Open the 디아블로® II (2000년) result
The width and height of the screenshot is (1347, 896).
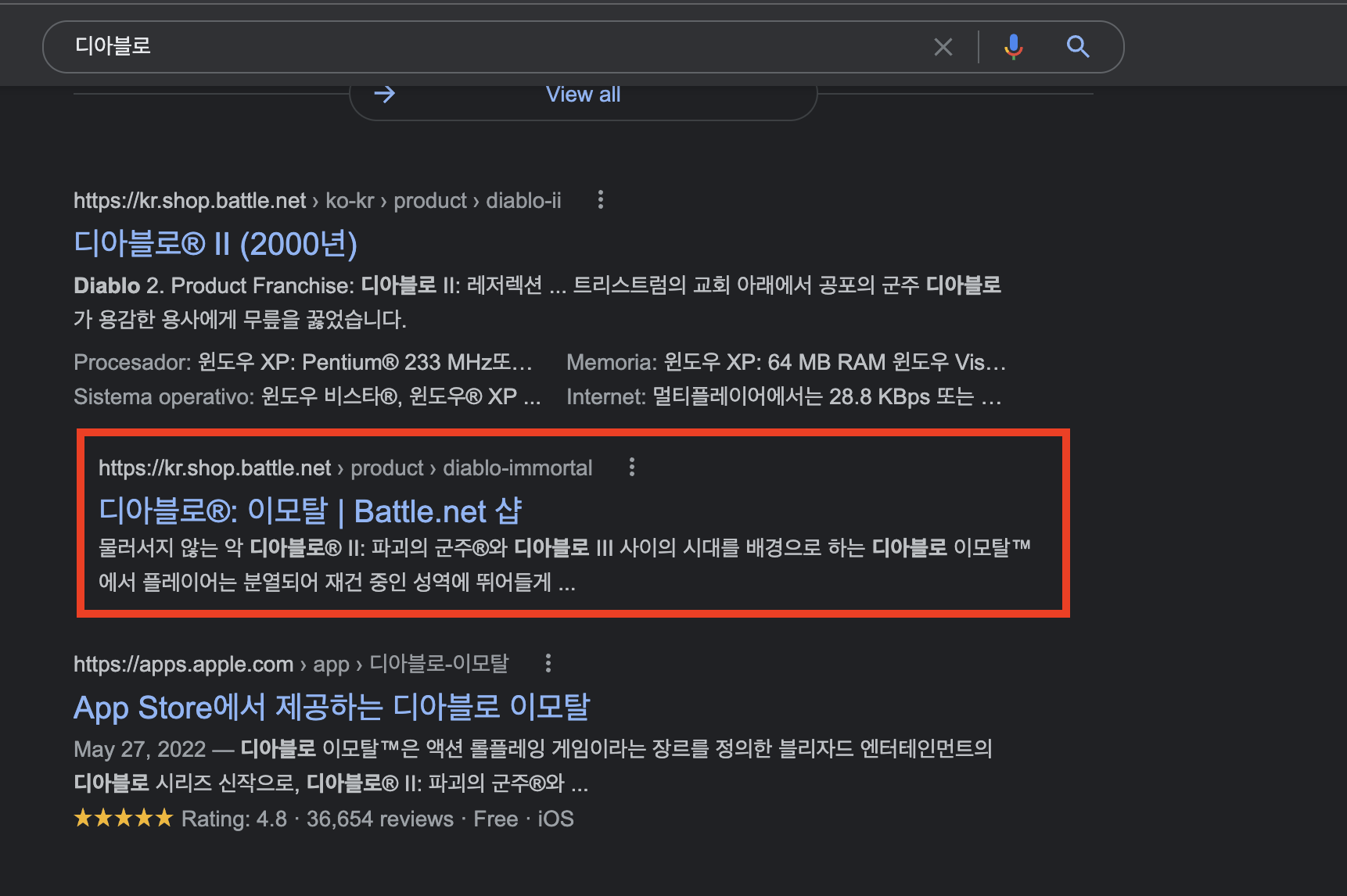[x=215, y=244]
